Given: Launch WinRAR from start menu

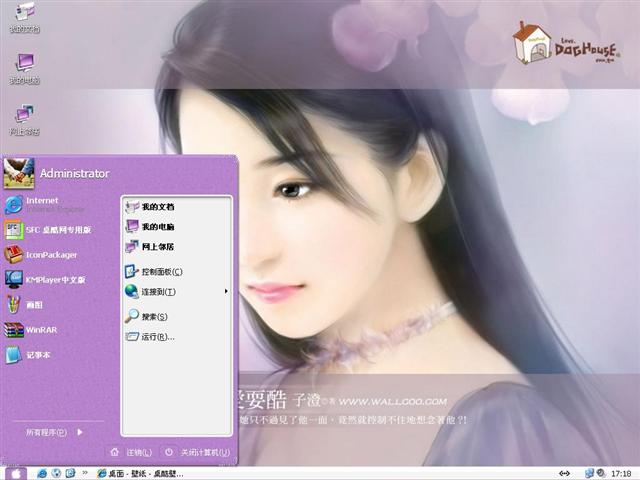Looking at the screenshot, I should pyautogui.click(x=31, y=330).
